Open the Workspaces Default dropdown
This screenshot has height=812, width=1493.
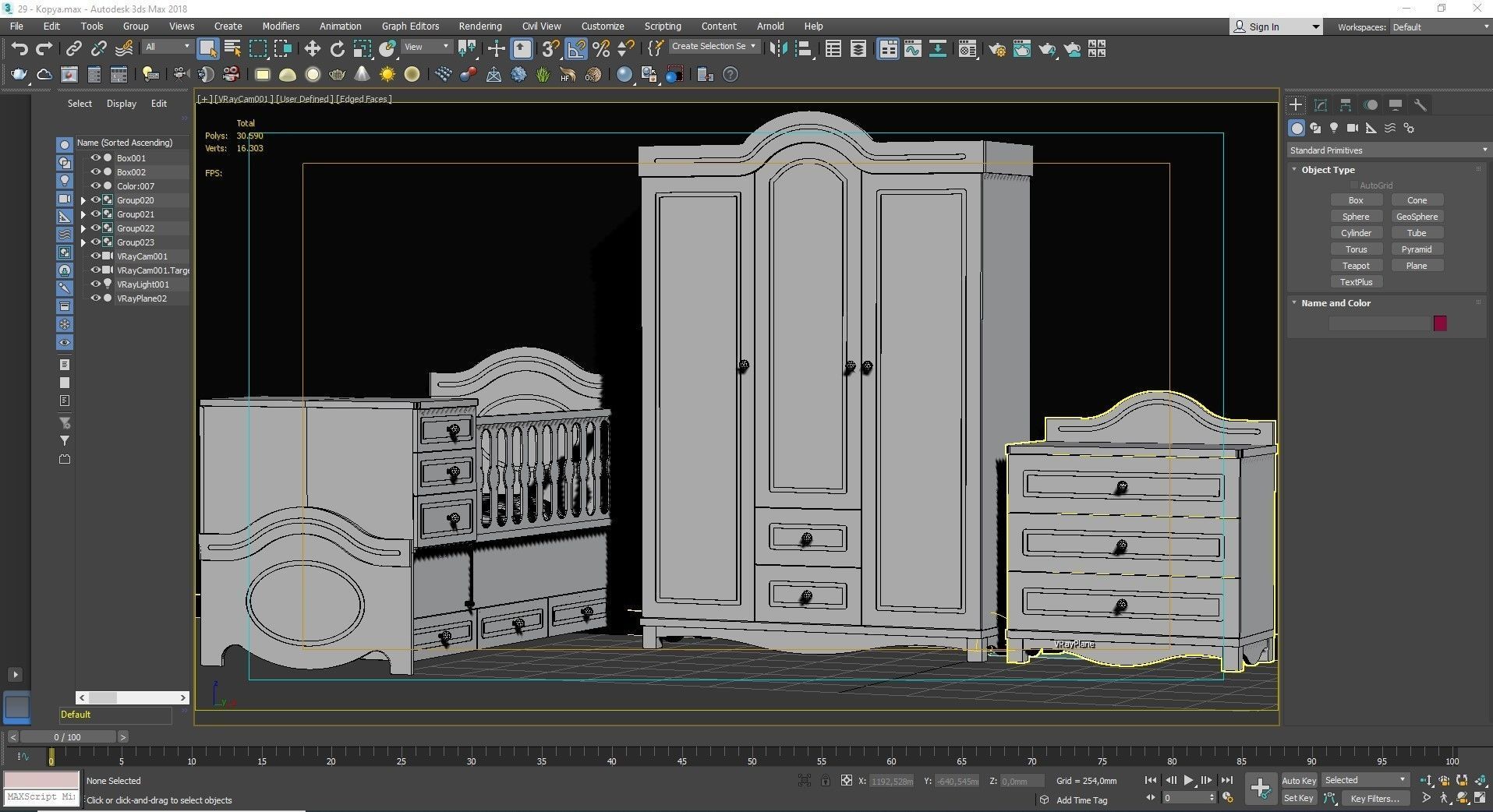(x=1440, y=26)
